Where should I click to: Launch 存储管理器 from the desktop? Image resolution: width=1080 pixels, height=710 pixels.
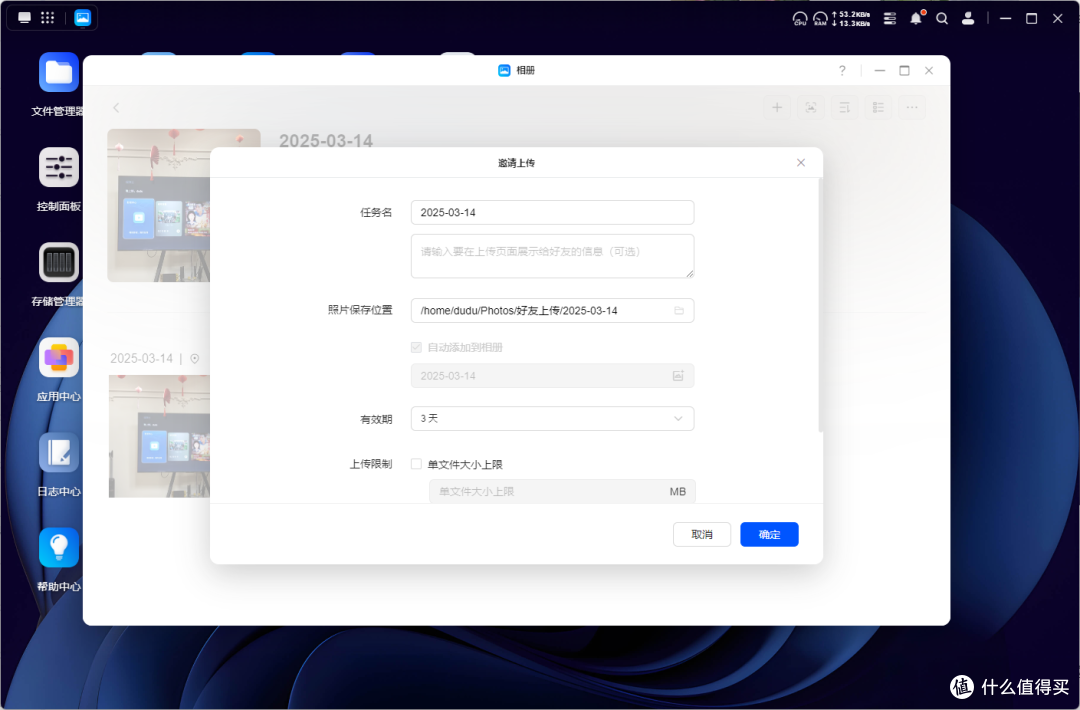pos(59,262)
